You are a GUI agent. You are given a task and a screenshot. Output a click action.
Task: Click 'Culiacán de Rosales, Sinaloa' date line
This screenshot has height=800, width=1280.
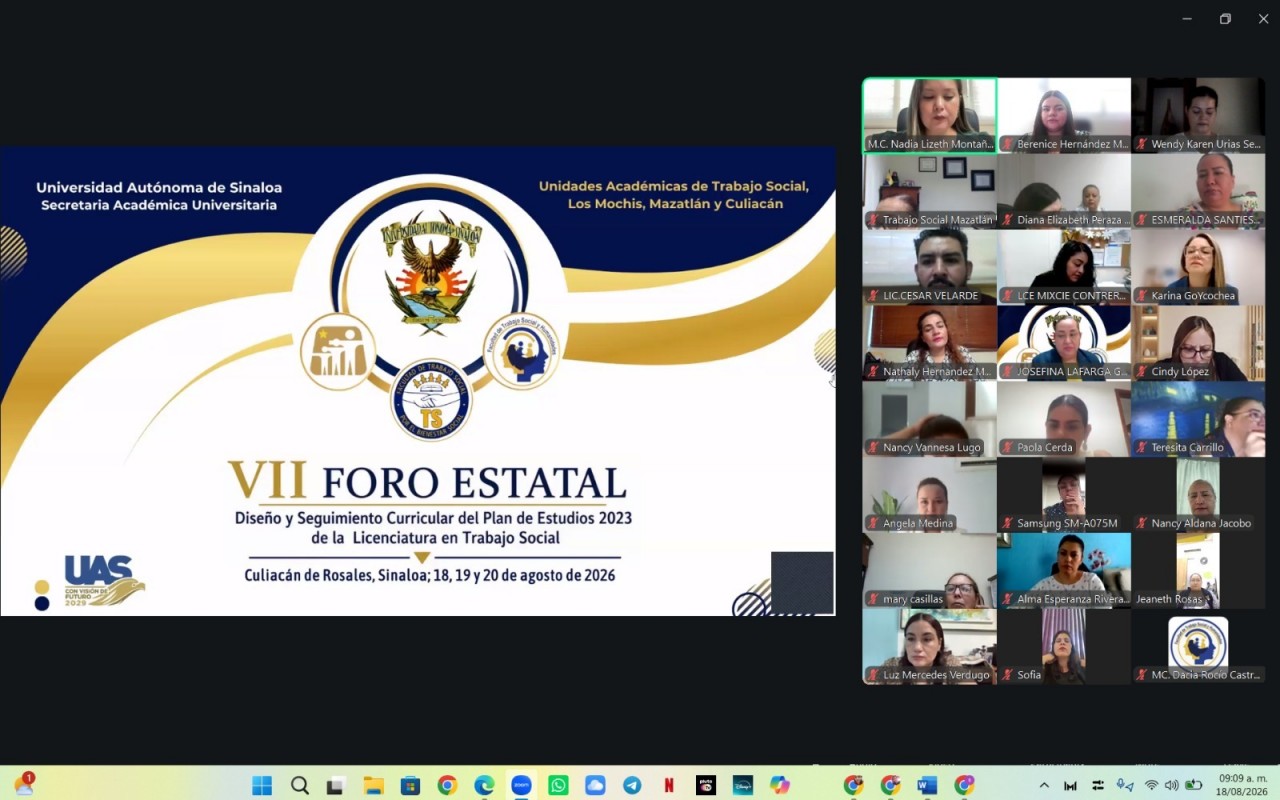(x=429, y=575)
